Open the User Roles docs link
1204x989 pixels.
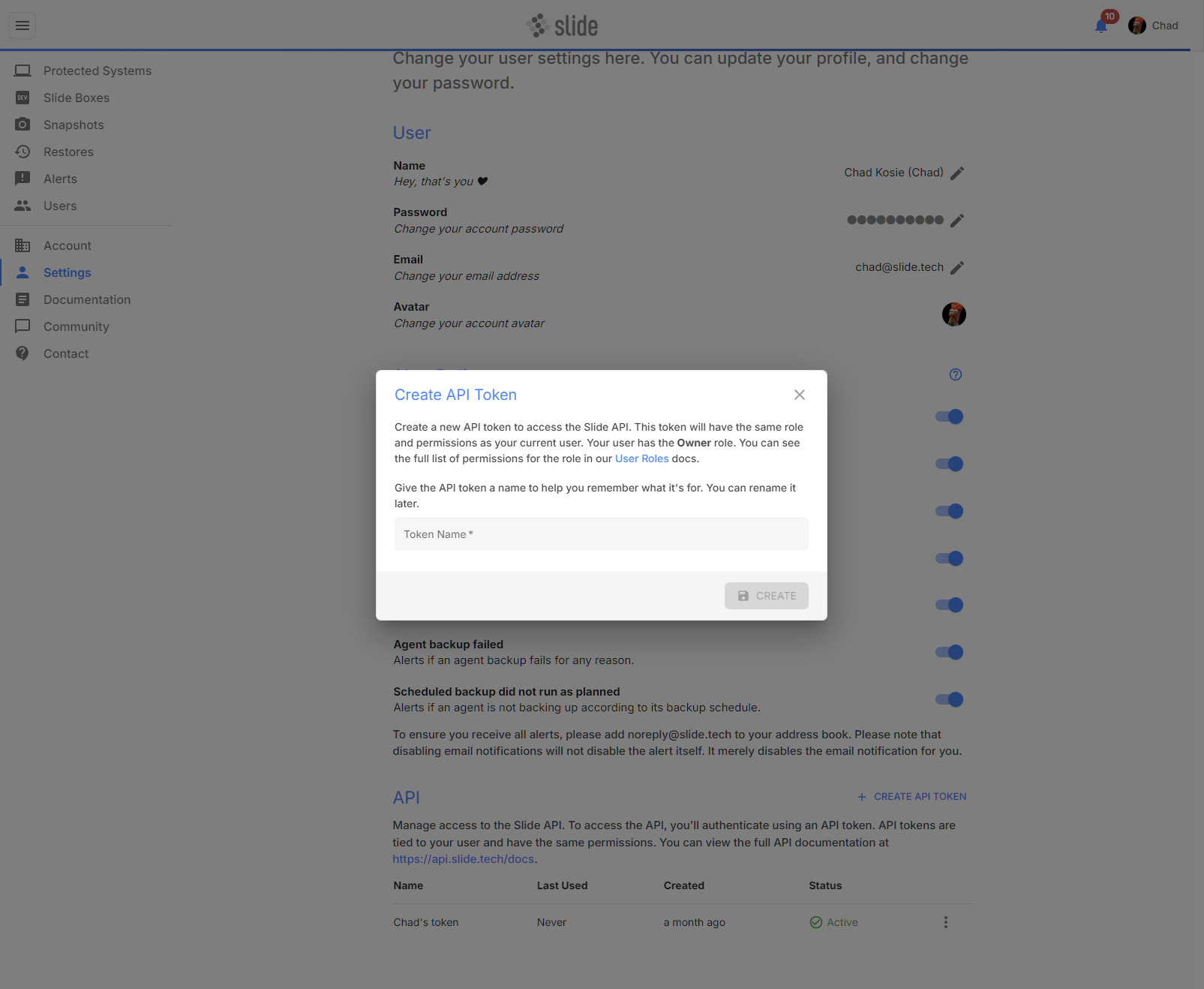click(641, 458)
